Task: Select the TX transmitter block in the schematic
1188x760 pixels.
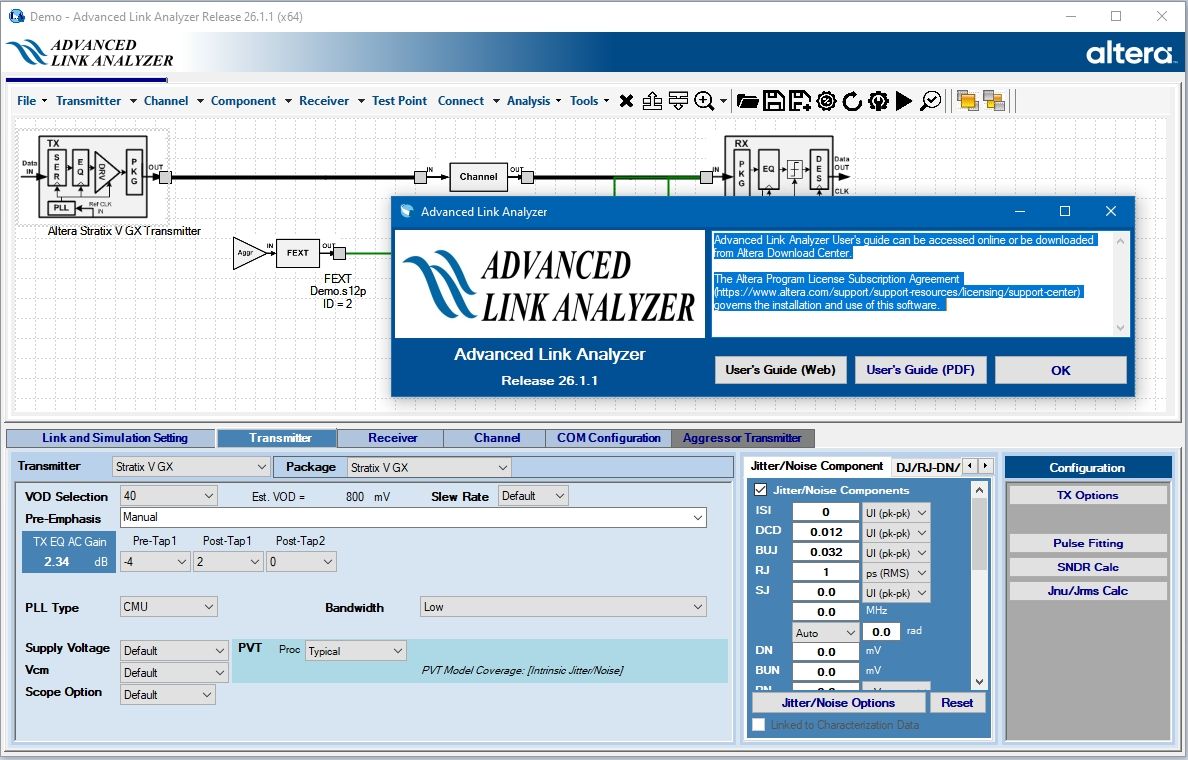Action: [x=93, y=177]
